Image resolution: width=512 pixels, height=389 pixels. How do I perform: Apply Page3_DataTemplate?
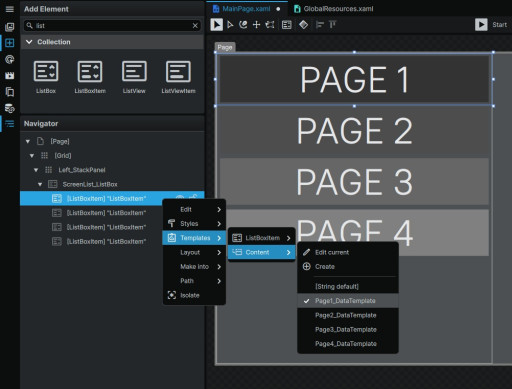(348, 330)
